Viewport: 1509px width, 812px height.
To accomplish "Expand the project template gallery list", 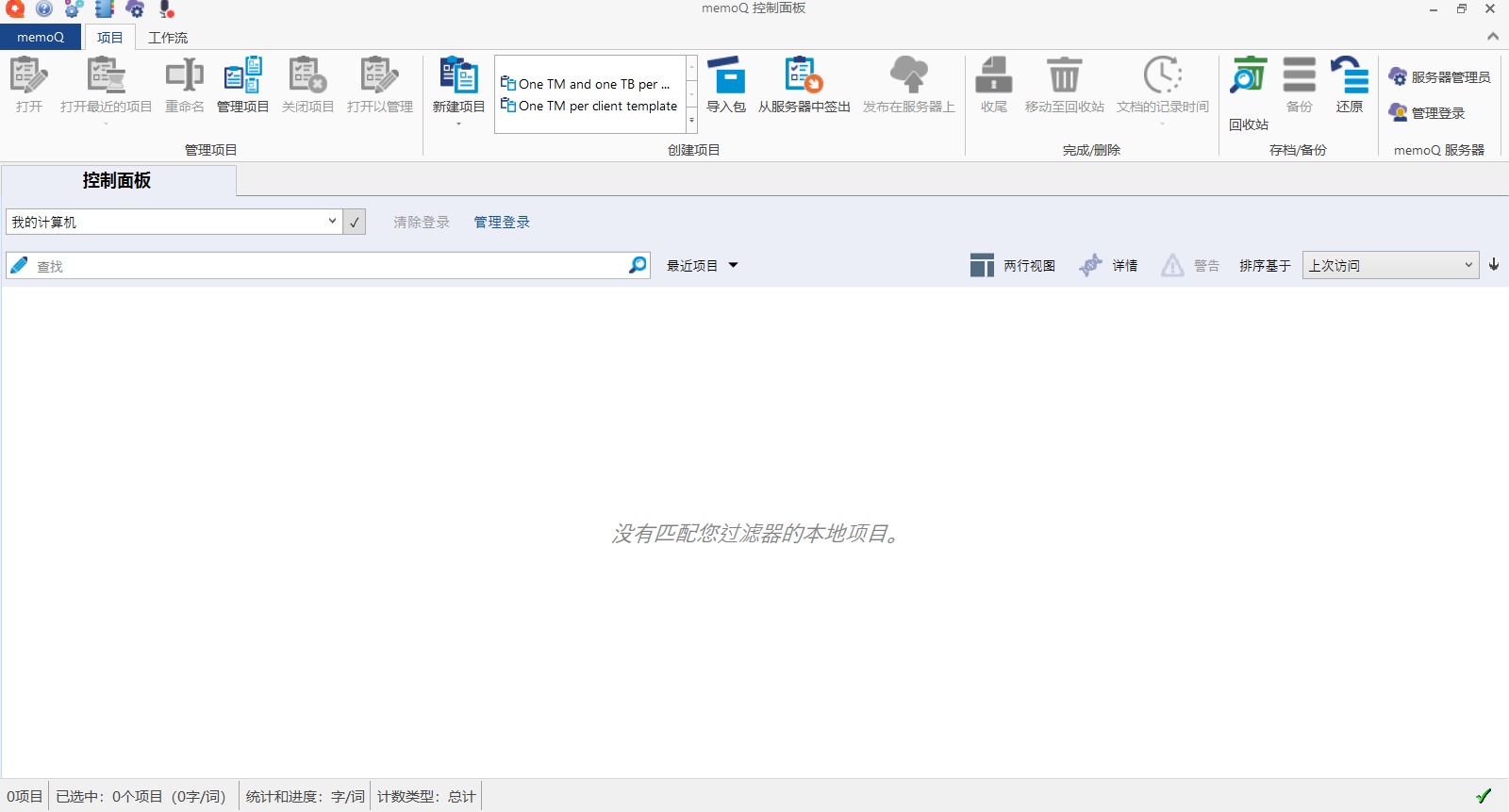I will 691,121.
